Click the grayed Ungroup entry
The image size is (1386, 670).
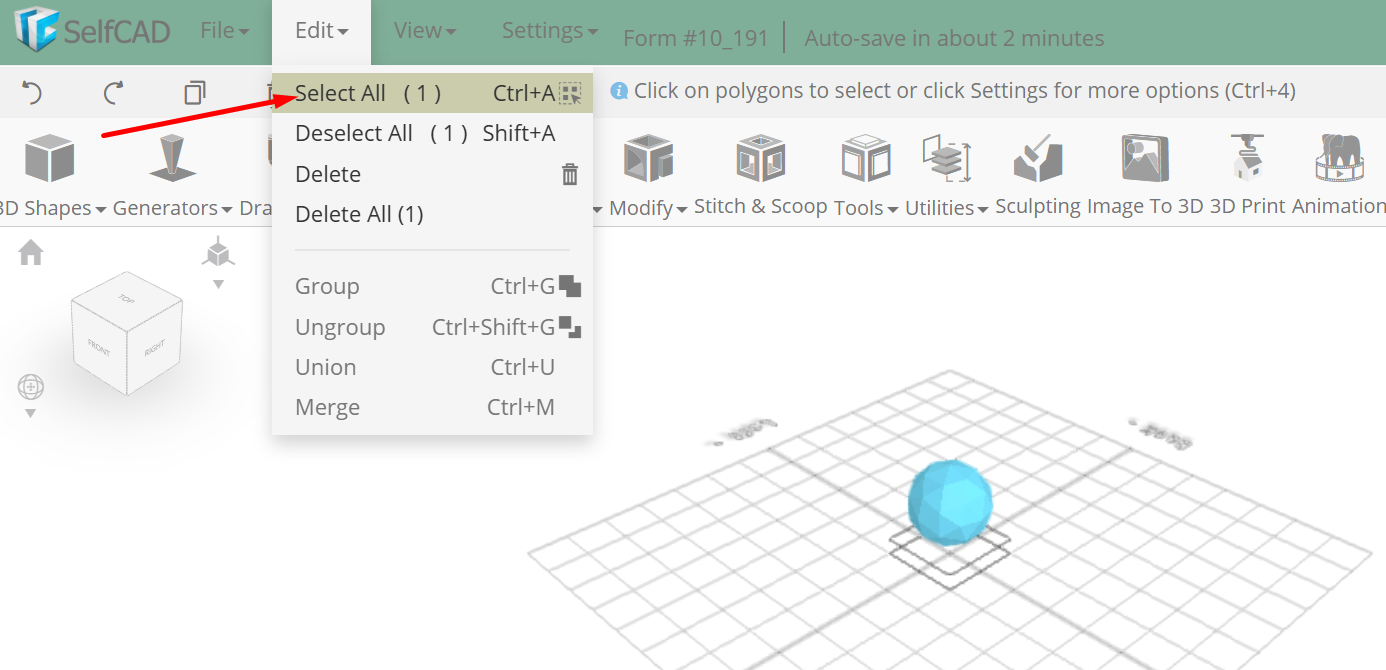[432, 327]
